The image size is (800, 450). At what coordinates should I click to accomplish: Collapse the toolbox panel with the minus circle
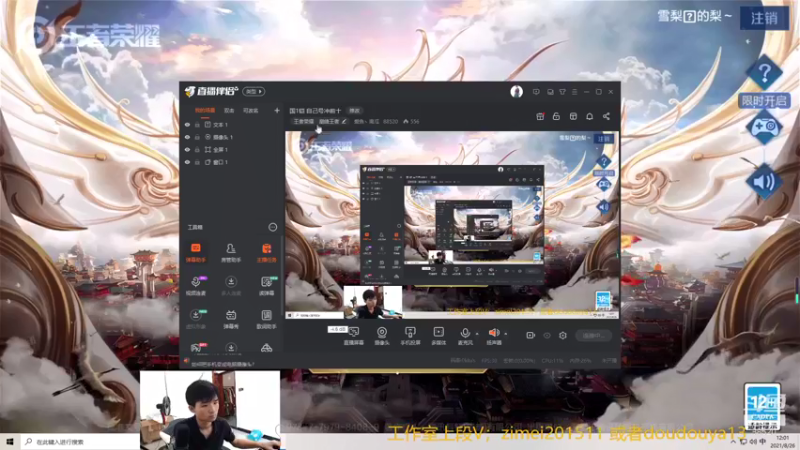coord(273,227)
